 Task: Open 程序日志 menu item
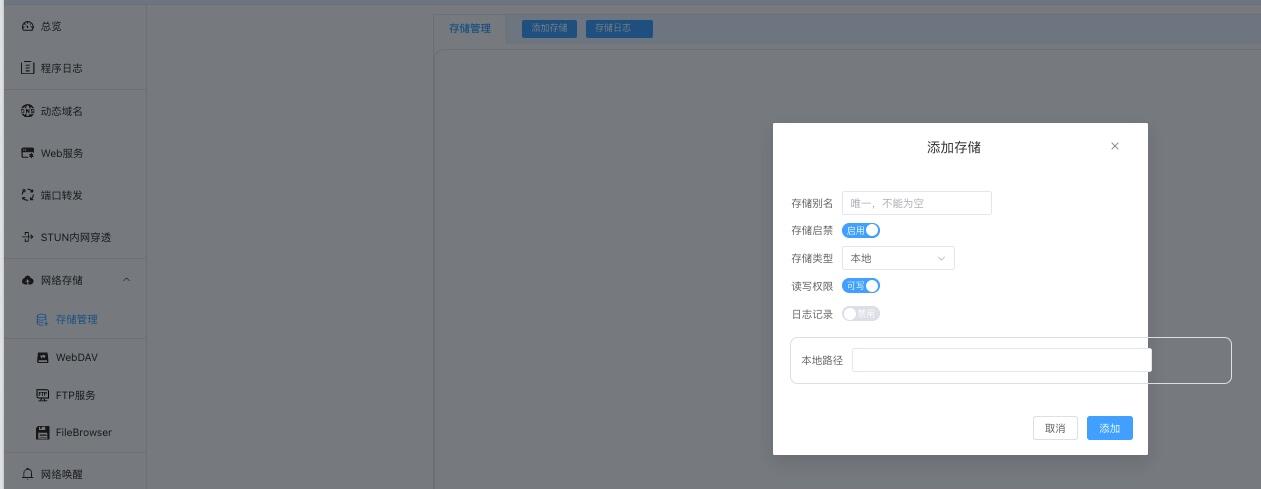[73, 68]
